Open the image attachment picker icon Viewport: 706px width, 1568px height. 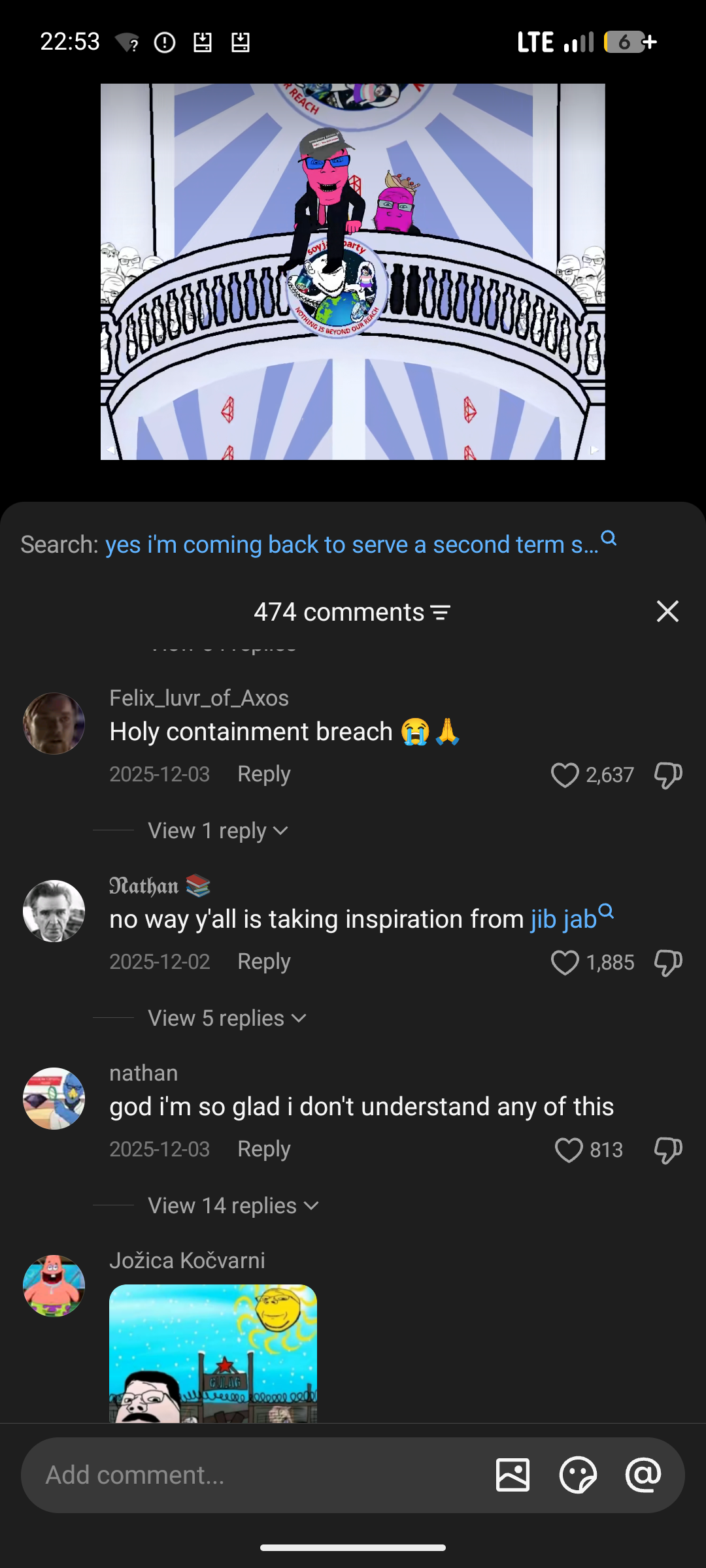pyautogui.click(x=513, y=1475)
